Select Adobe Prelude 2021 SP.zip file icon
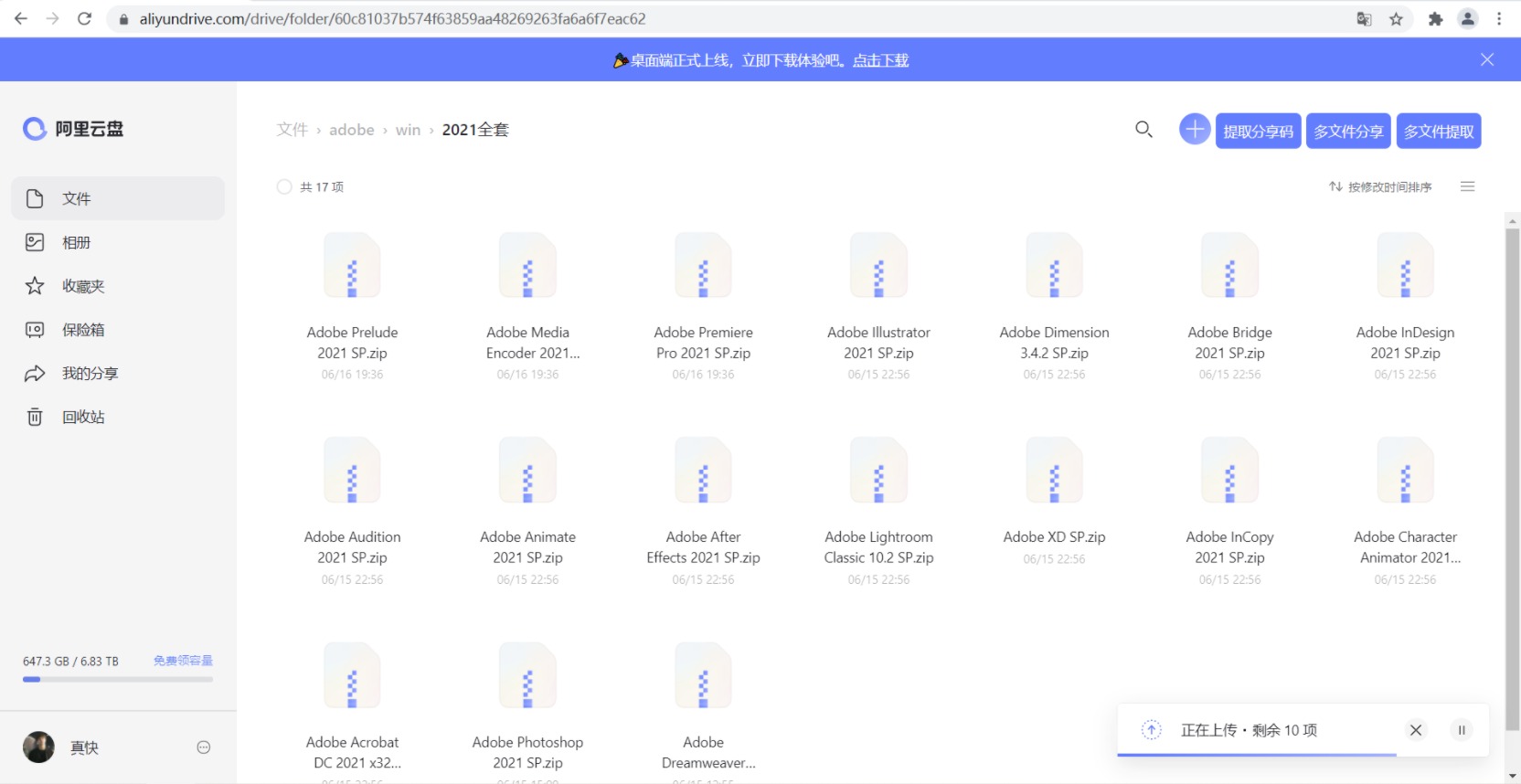 click(x=352, y=266)
